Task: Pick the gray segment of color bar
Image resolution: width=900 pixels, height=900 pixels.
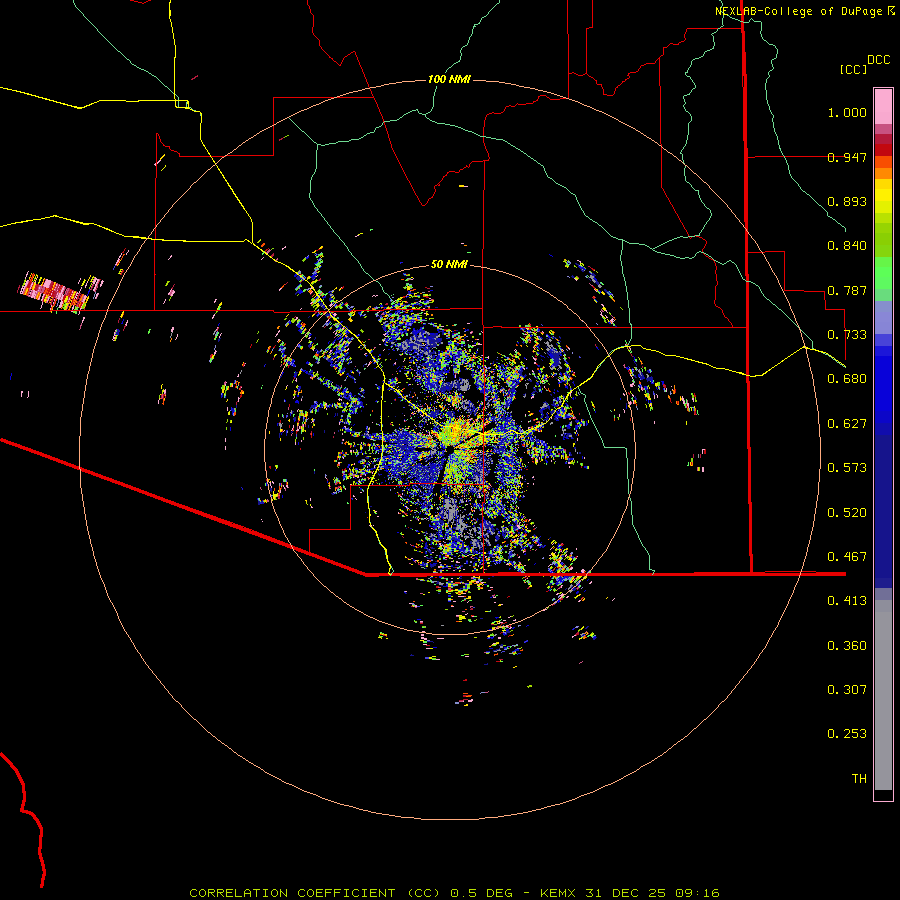Action: pyautogui.click(x=883, y=695)
